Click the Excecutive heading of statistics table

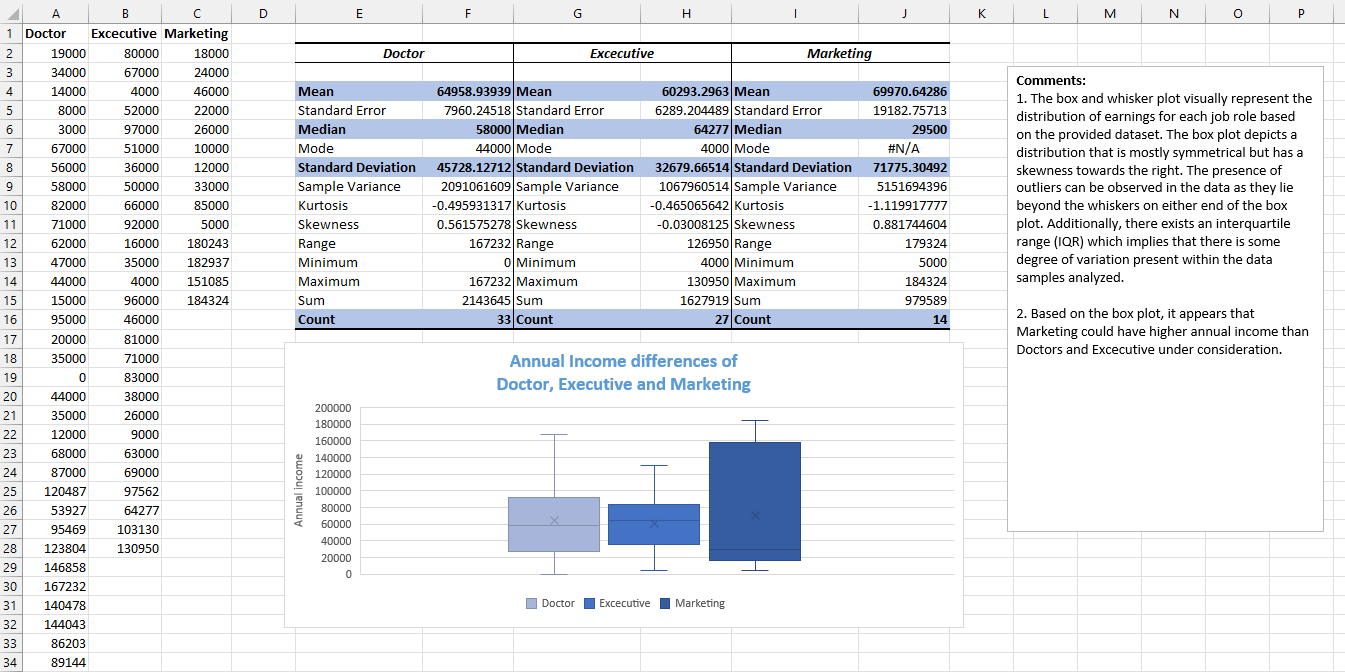point(622,53)
